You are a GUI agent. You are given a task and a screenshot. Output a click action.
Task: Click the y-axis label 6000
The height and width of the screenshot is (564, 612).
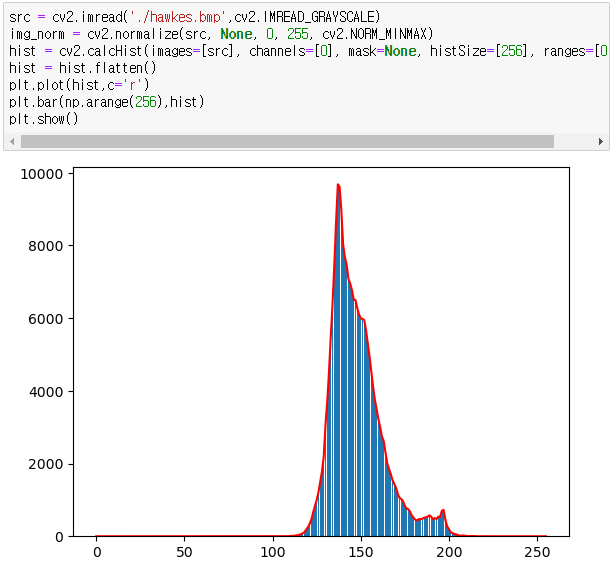click(x=46, y=319)
